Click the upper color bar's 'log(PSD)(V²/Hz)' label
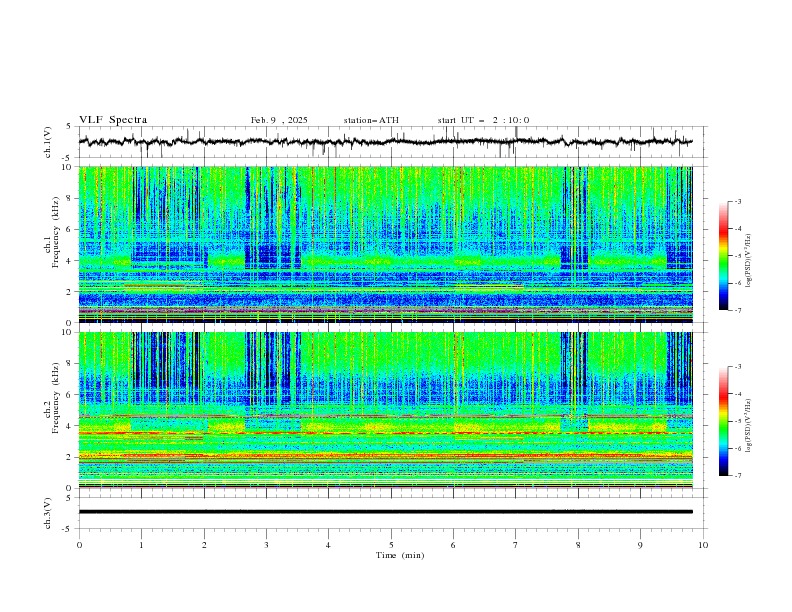This screenshot has width=792, height=612. click(748, 261)
